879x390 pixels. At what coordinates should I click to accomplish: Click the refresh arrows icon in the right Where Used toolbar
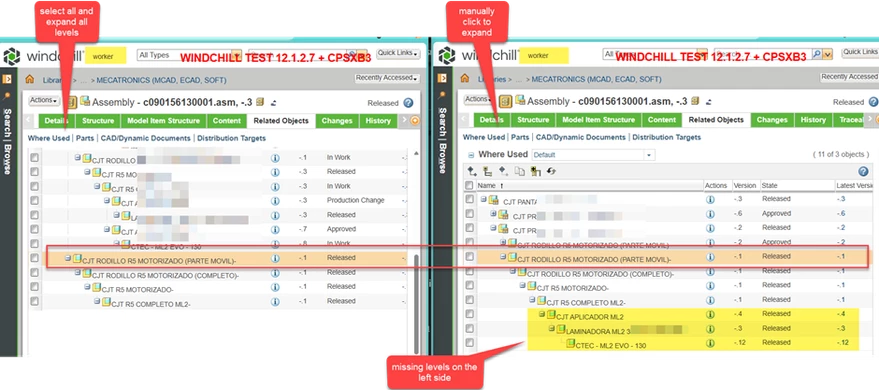pos(551,171)
